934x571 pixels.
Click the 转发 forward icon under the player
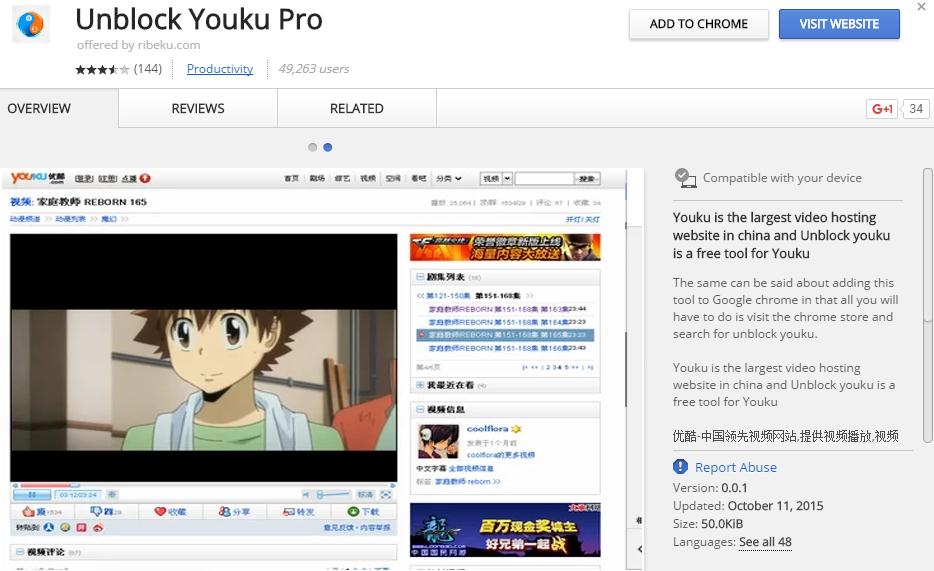pyautogui.click(x=289, y=511)
